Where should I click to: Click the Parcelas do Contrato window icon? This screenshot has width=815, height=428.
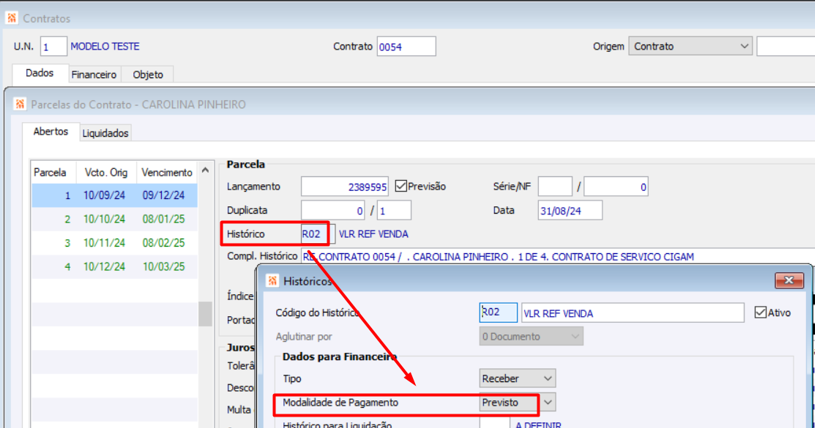[x=20, y=104]
